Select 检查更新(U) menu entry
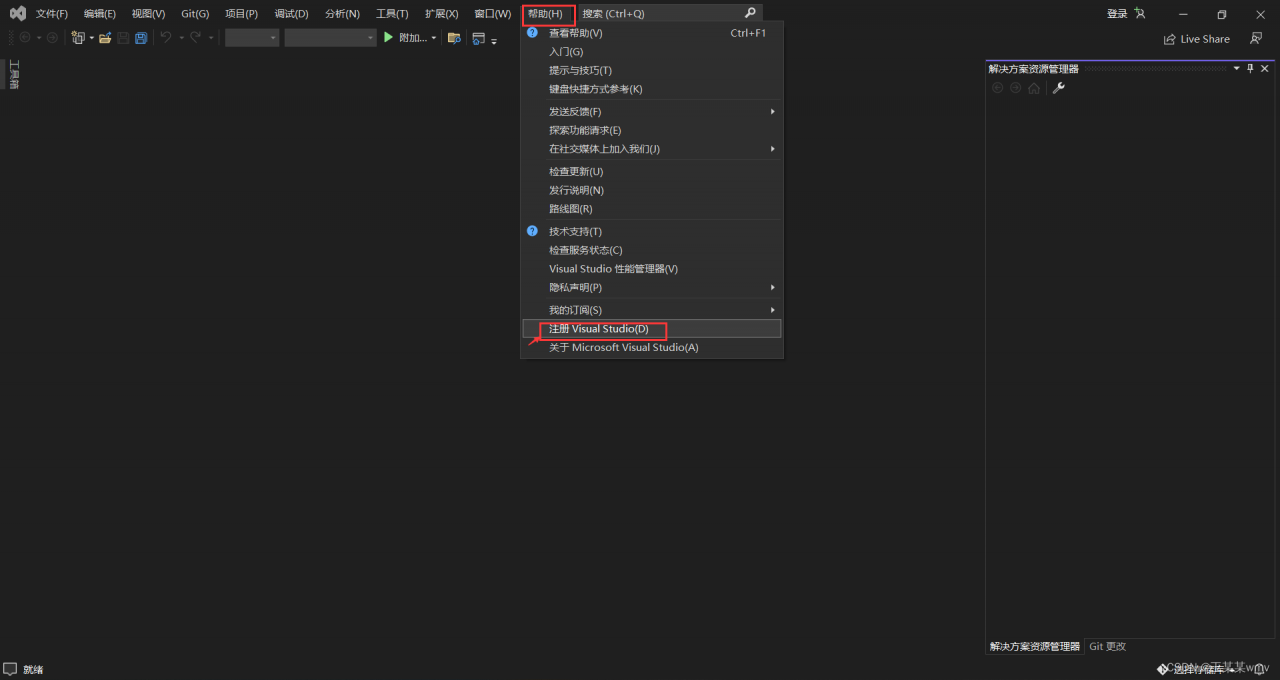This screenshot has height=680, width=1280. coord(652,172)
